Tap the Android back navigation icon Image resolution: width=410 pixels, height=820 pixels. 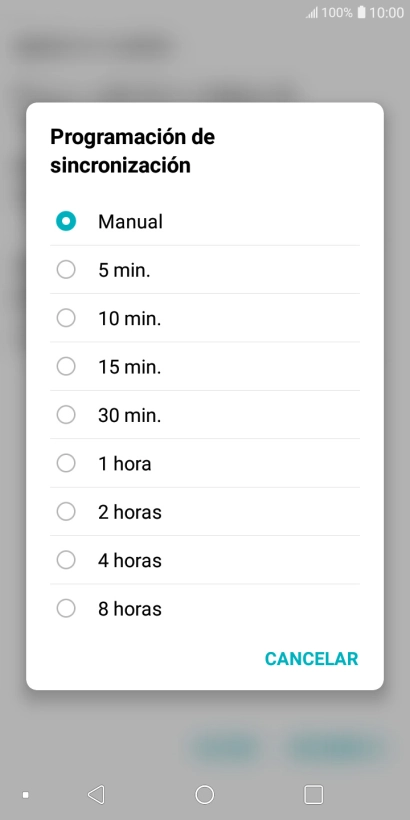(x=96, y=794)
